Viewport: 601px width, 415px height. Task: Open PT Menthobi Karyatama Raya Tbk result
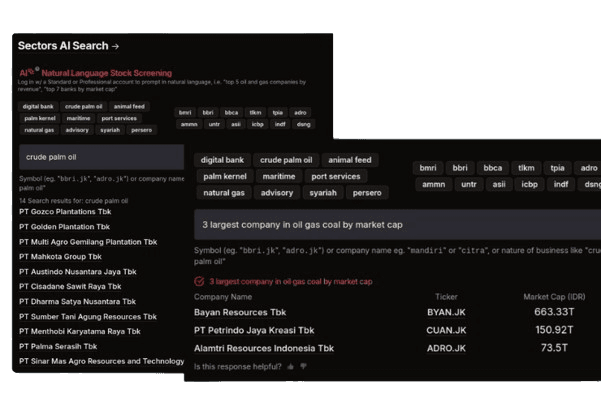pyautogui.click(x=80, y=331)
